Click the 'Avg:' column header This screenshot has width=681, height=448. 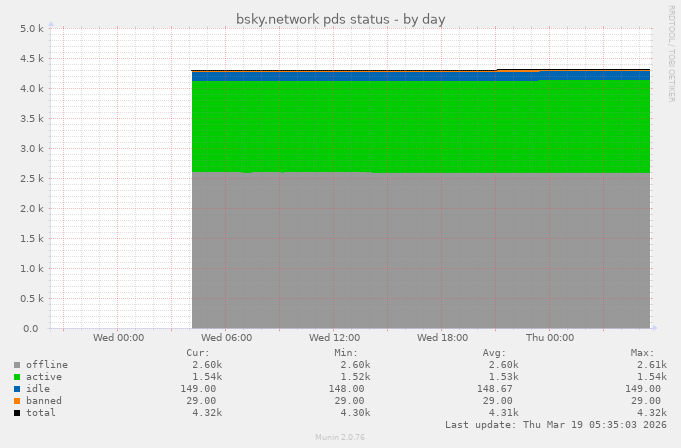click(x=494, y=353)
